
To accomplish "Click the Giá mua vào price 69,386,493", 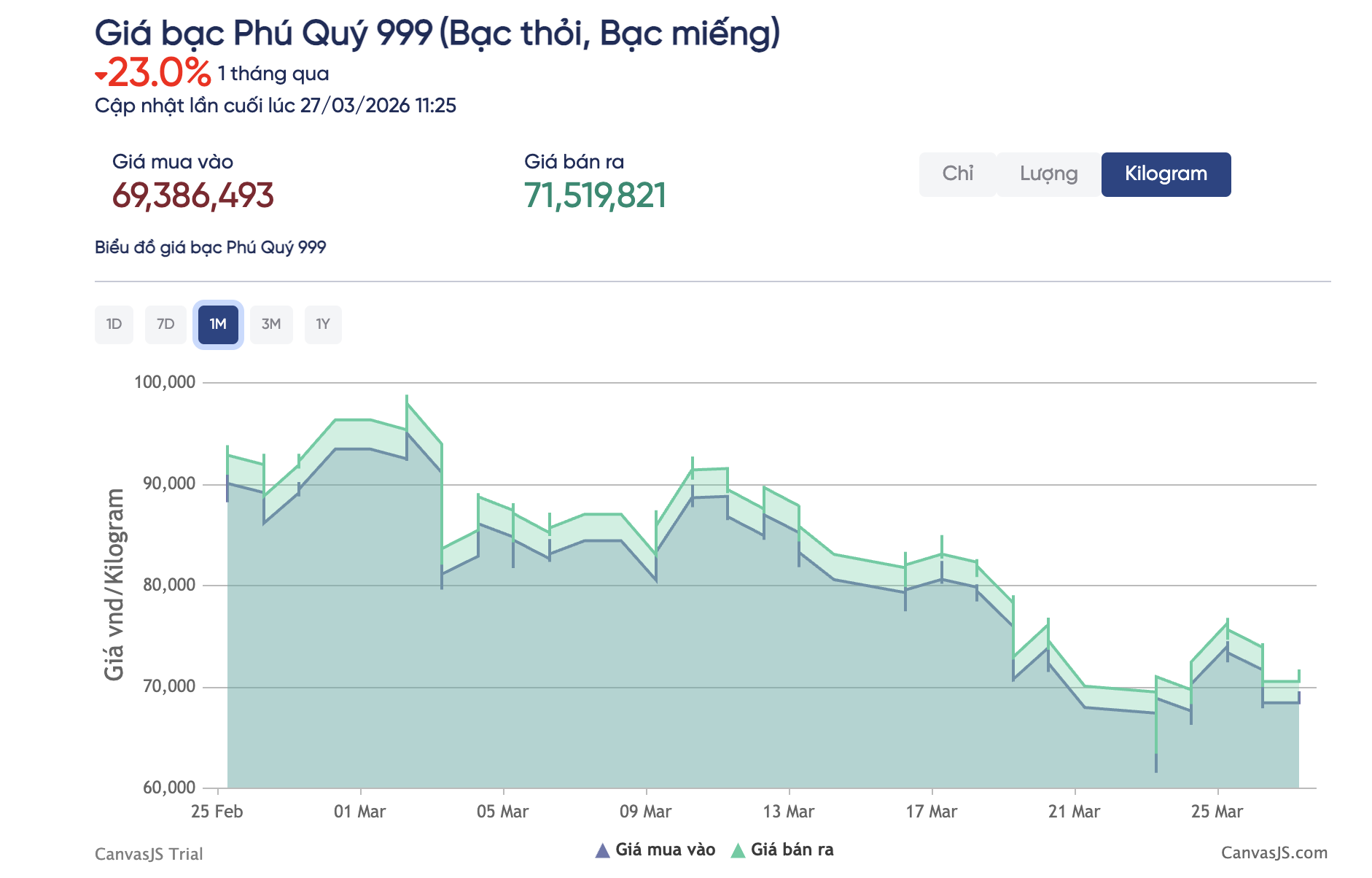I will (194, 194).
